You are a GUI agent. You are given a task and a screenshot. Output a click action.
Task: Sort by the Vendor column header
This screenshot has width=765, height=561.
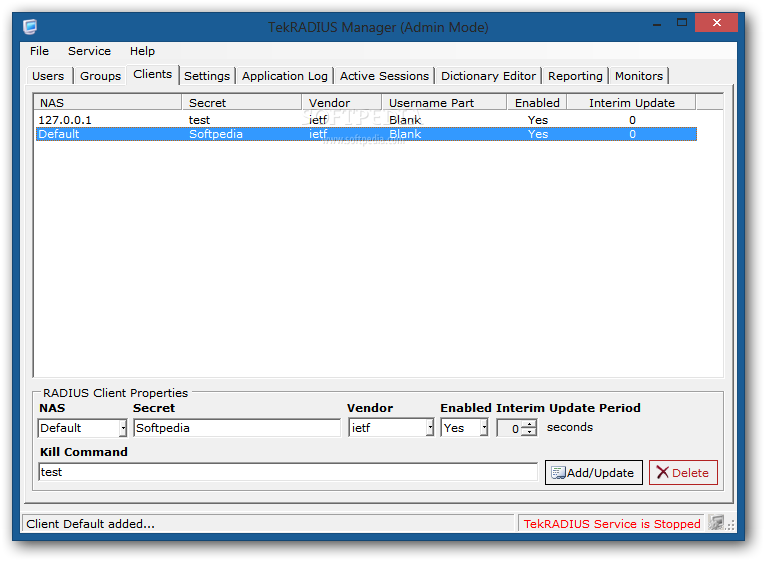(x=342, y=103)
